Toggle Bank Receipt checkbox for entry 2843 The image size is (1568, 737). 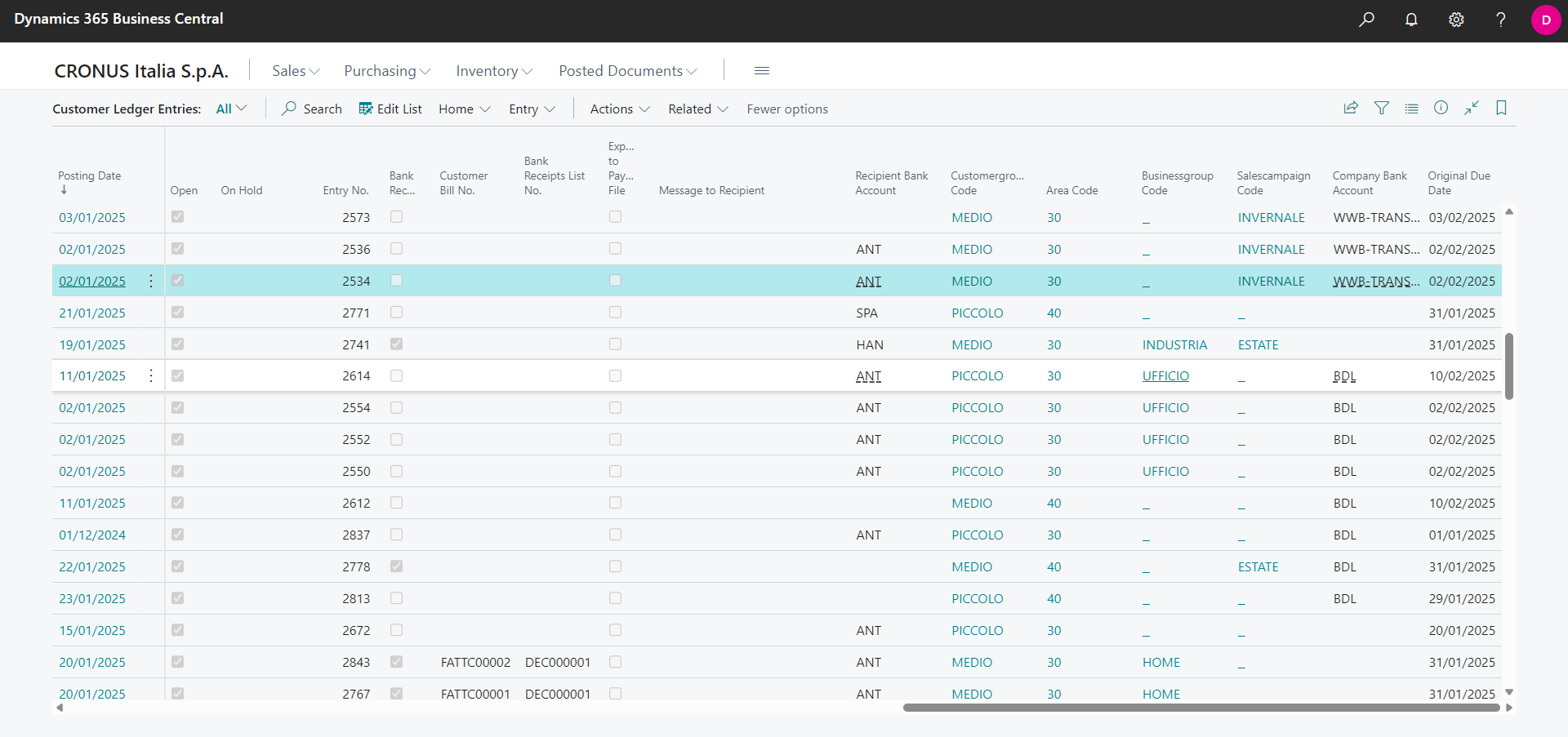click(x=396, y=662)
